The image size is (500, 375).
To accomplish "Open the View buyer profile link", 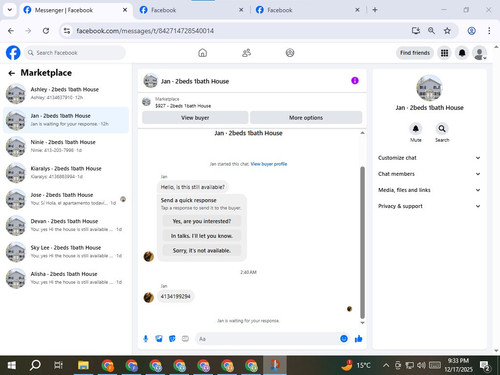I will [x=269, y=164].
